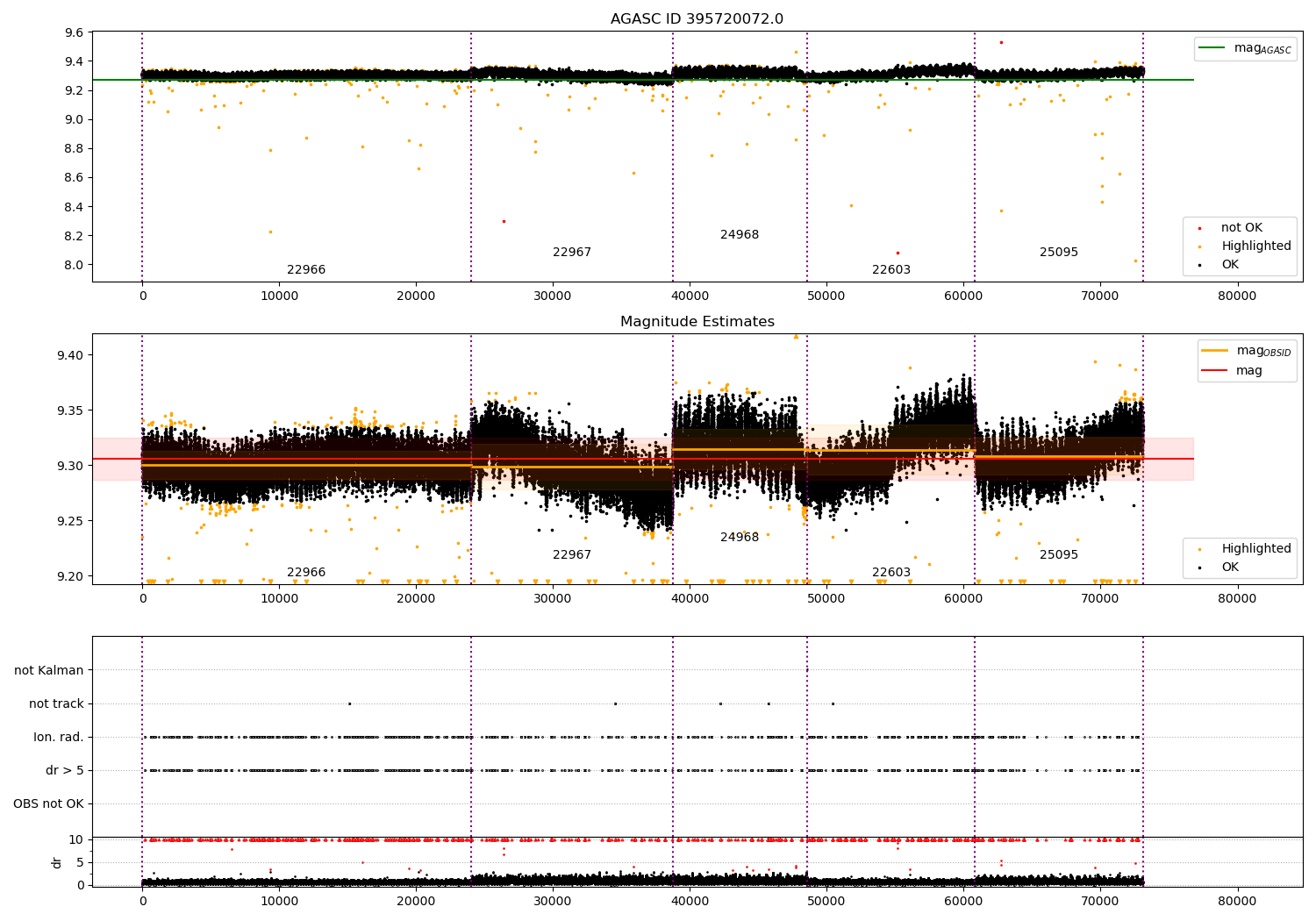Image resolution: width=1316 pixels, height=921 pixels.
Task: Click tick label 5 on the dr axis
Action: point(80,862)
